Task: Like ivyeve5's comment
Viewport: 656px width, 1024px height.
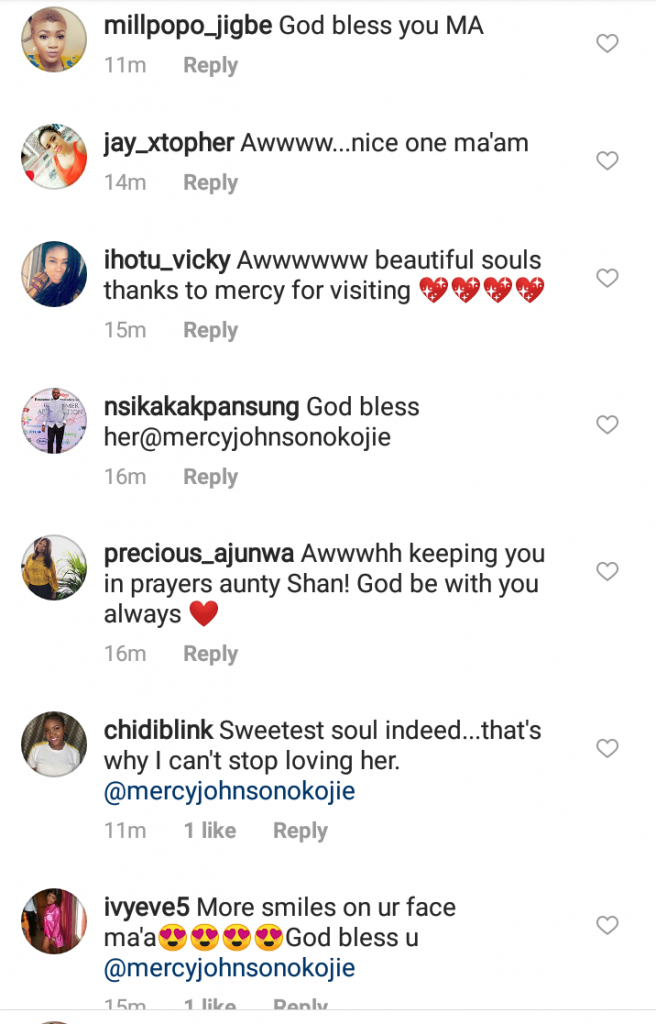Action: [607, 925]
